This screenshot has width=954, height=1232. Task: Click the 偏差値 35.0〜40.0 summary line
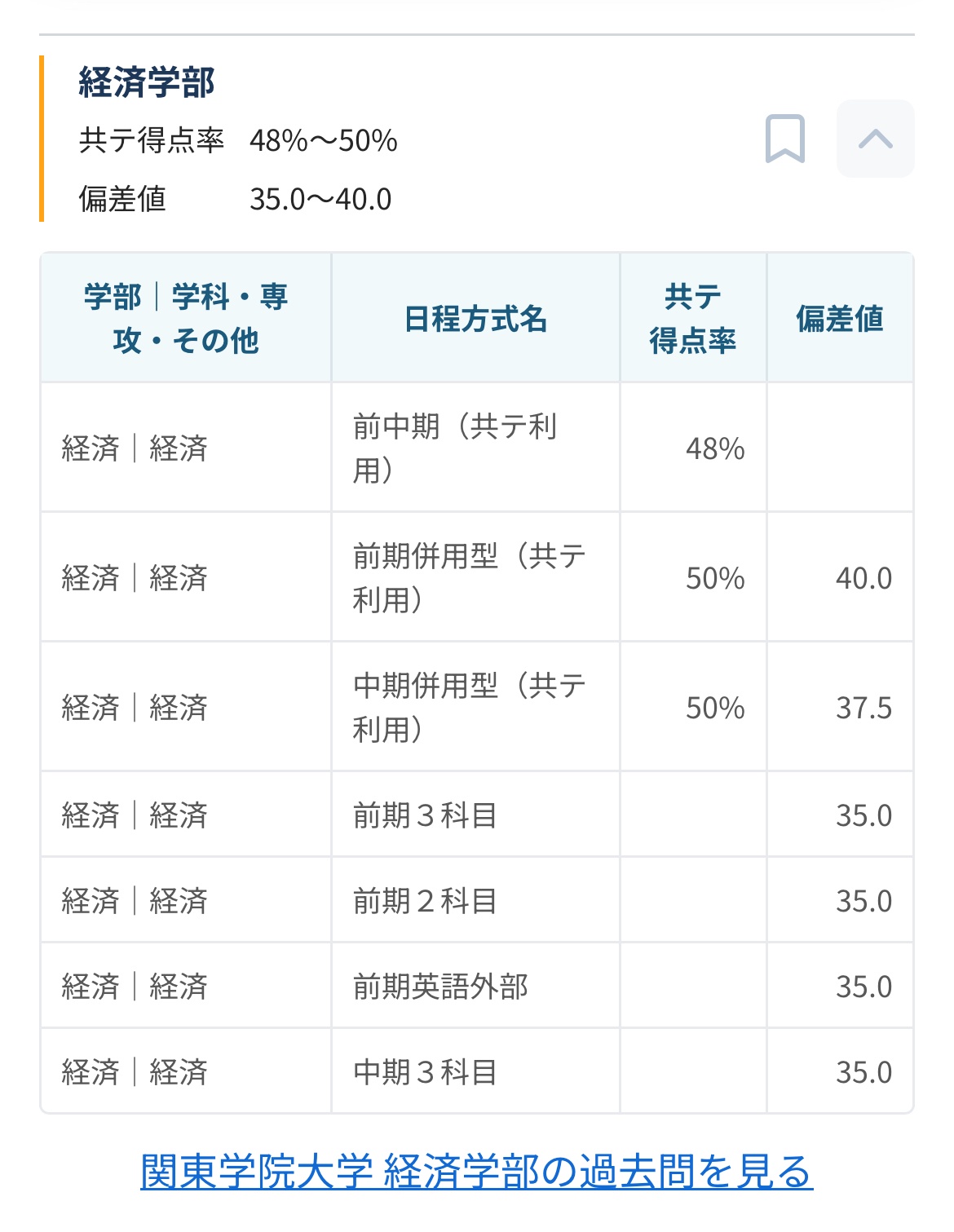point(235,199)
